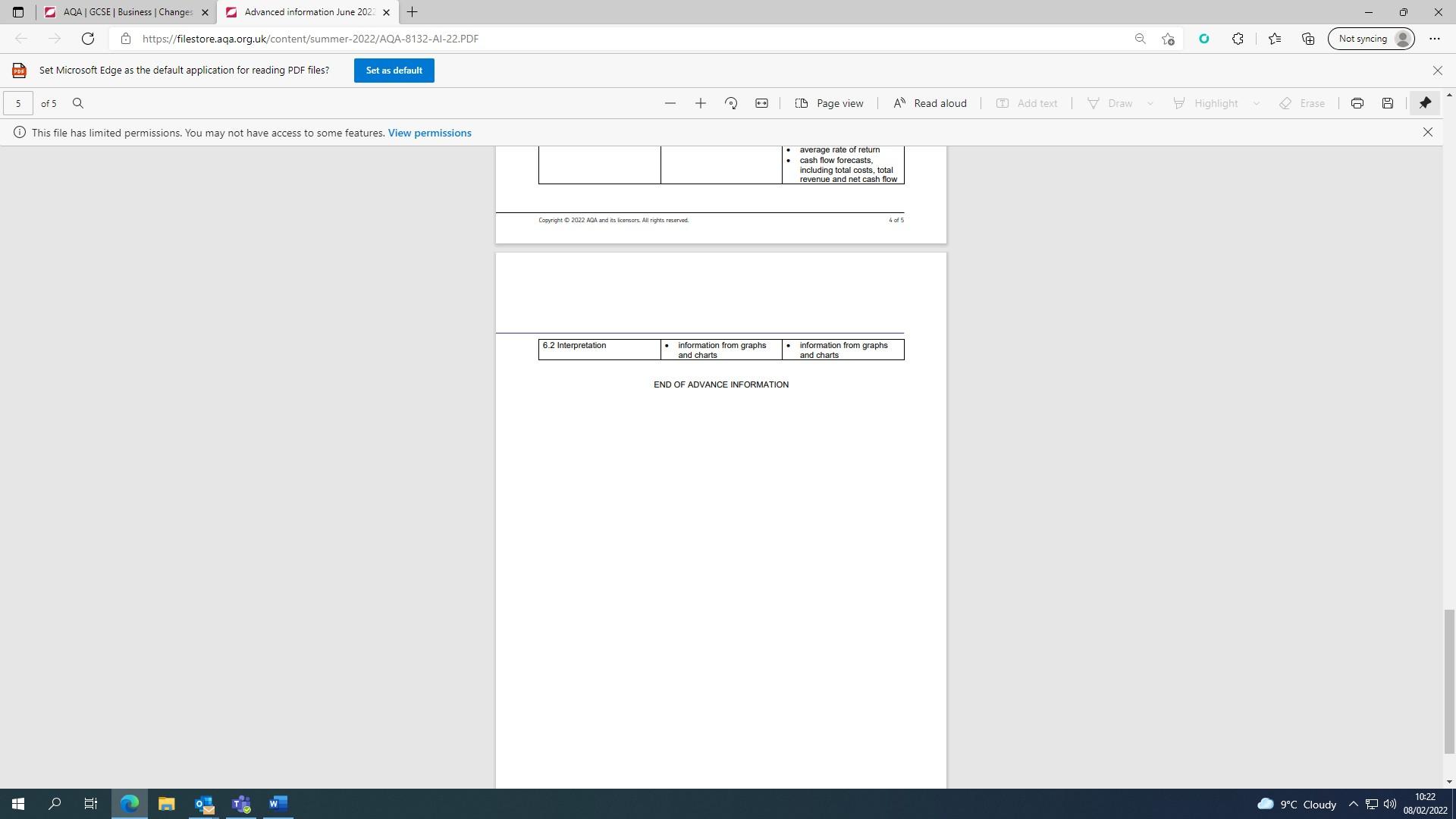
Task: Click the page number input field
Action: point(18,103)
